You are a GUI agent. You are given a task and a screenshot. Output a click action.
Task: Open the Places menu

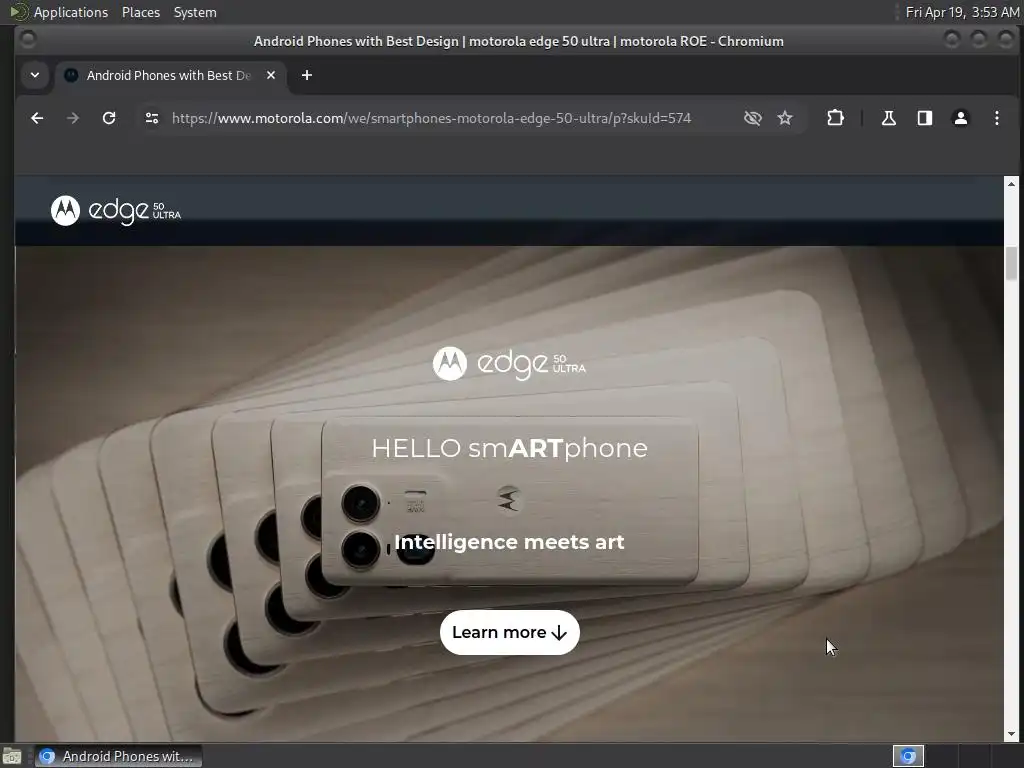tap(141, 12)
